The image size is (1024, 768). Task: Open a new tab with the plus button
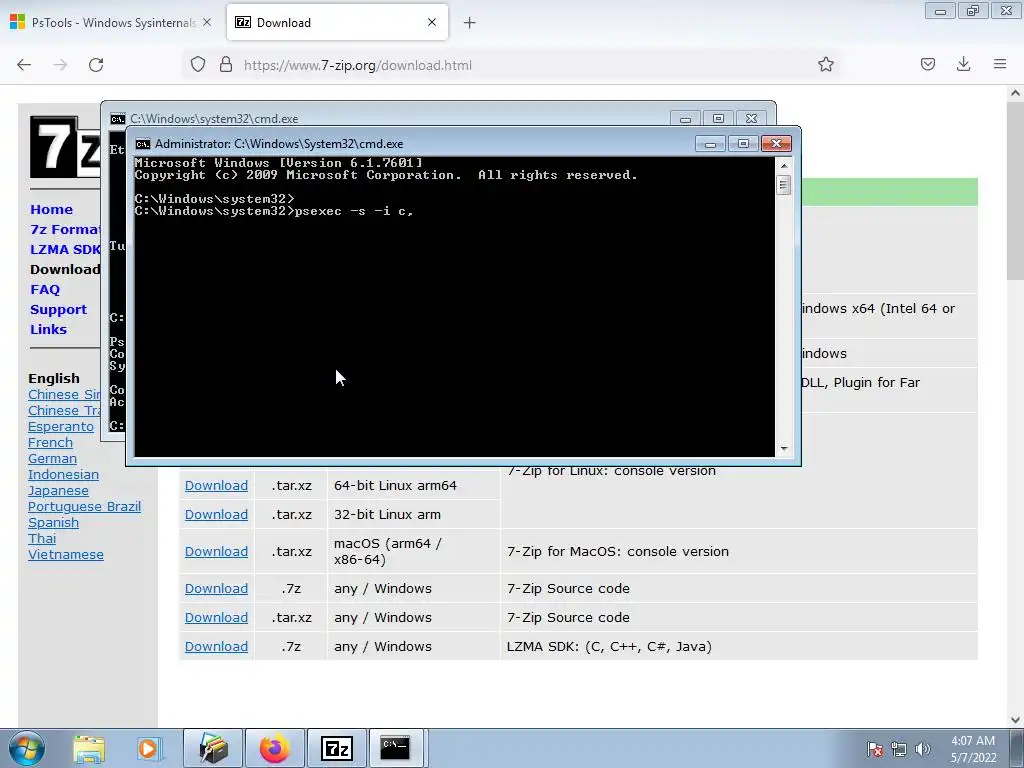[x=470, y=23]
